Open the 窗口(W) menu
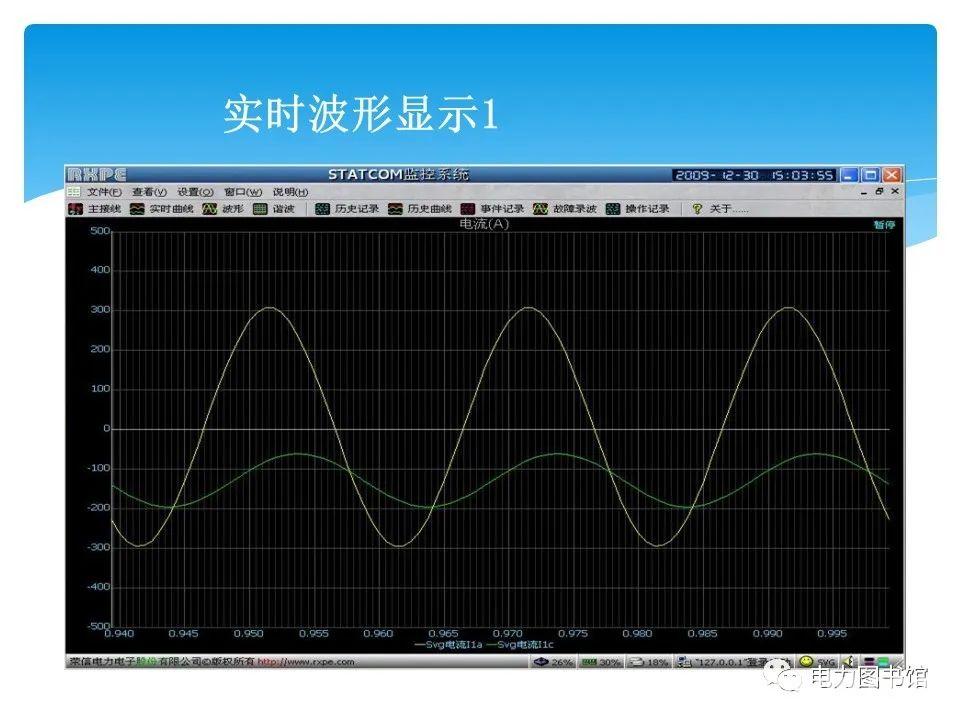 243,192
